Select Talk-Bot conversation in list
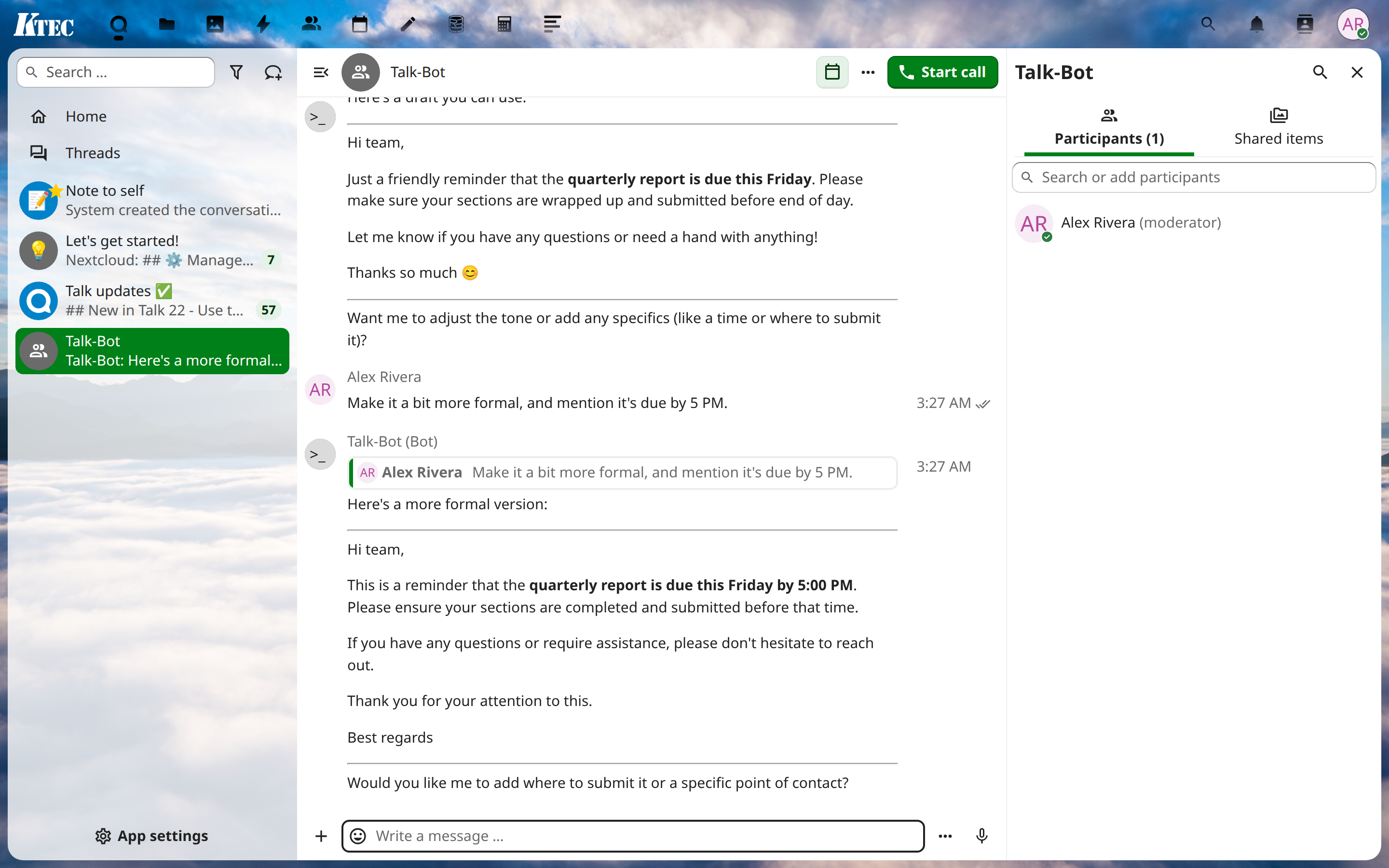Screen dimensions: 1389x868 pyautogui.click(x=152, y=351)
